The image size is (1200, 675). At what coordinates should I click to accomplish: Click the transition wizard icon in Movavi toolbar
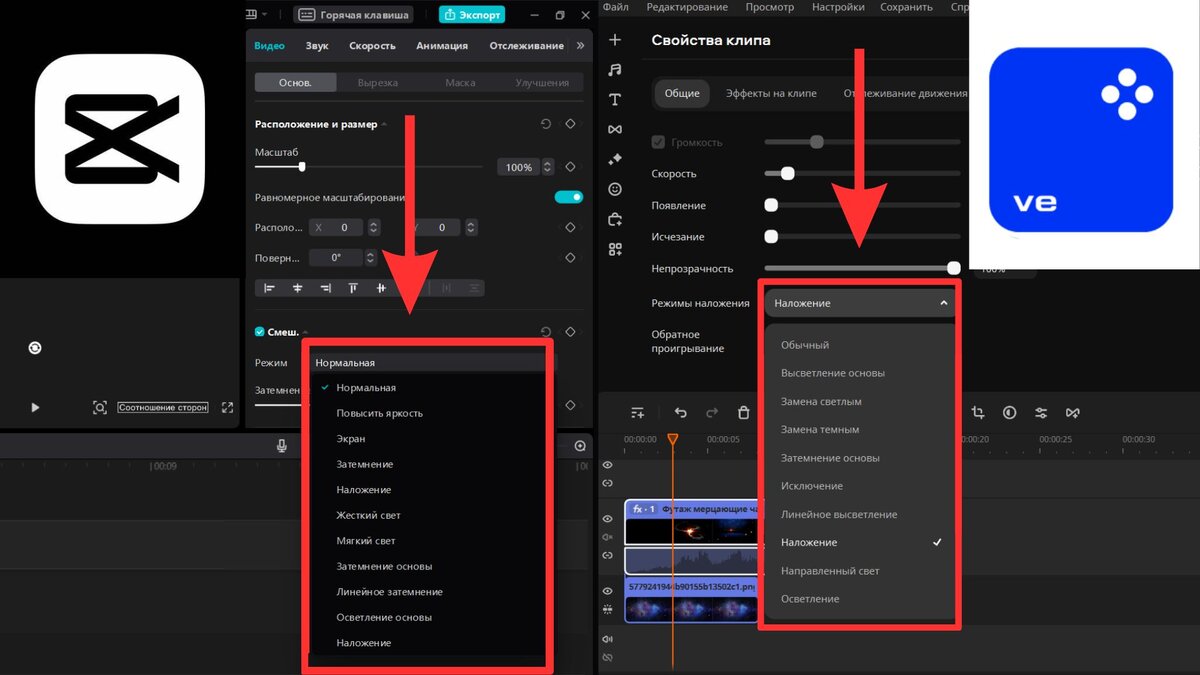tap(1073, 412)
